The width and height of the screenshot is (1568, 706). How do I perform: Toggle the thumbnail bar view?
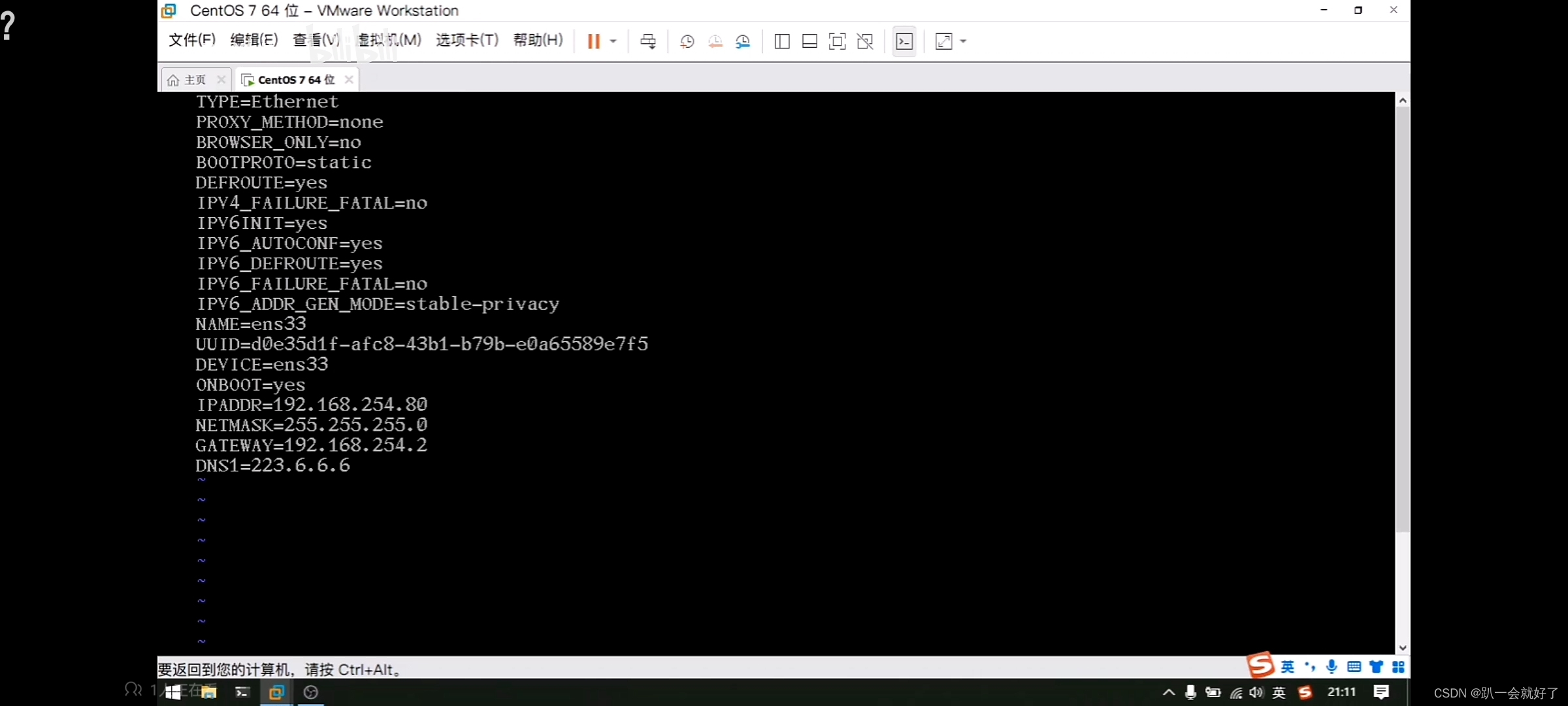(x=809, y=41)
